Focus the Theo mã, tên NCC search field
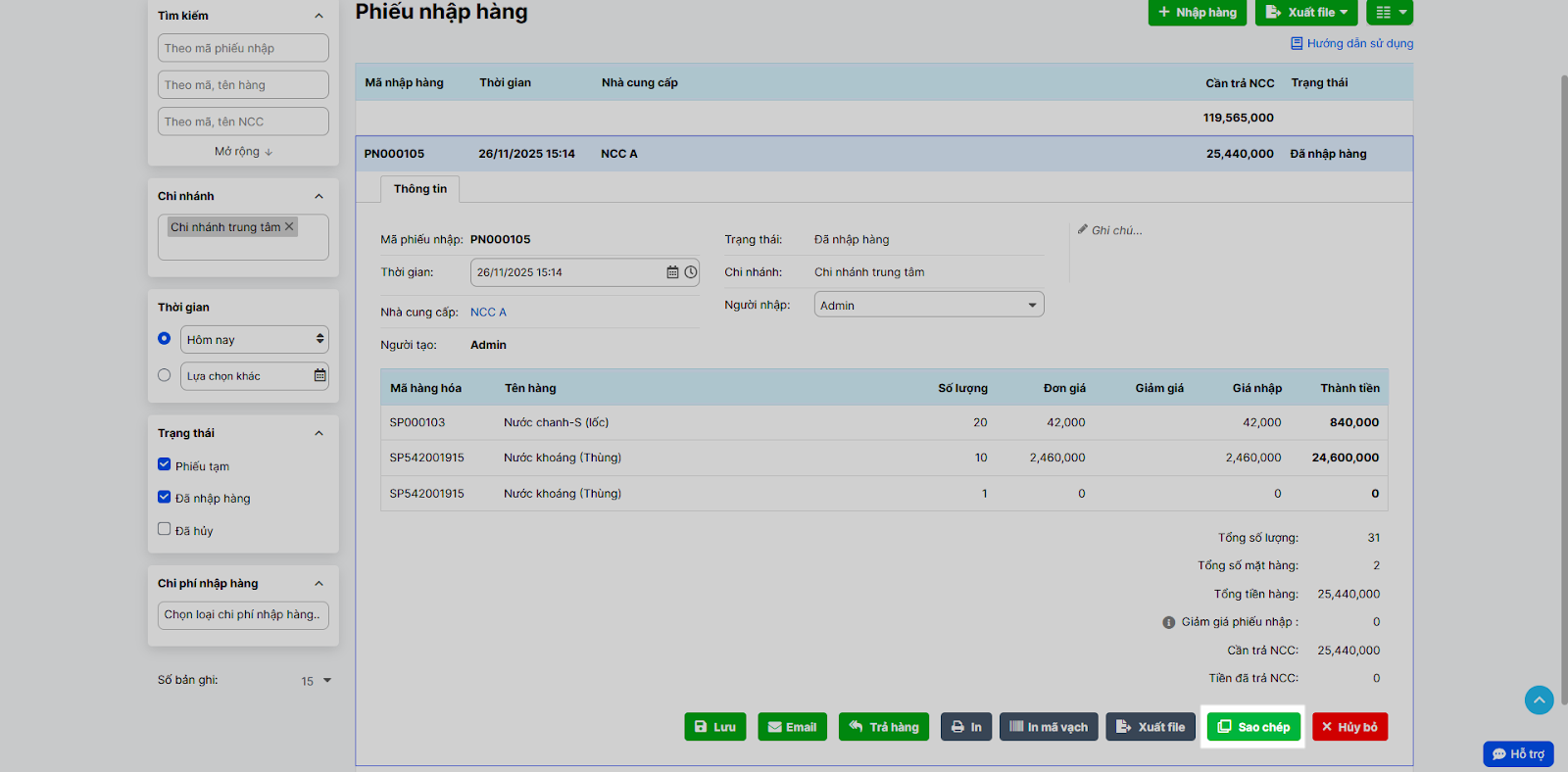The height and width of the screenshot is (772, 1568). pyautogui.click(x=243, y=121)
